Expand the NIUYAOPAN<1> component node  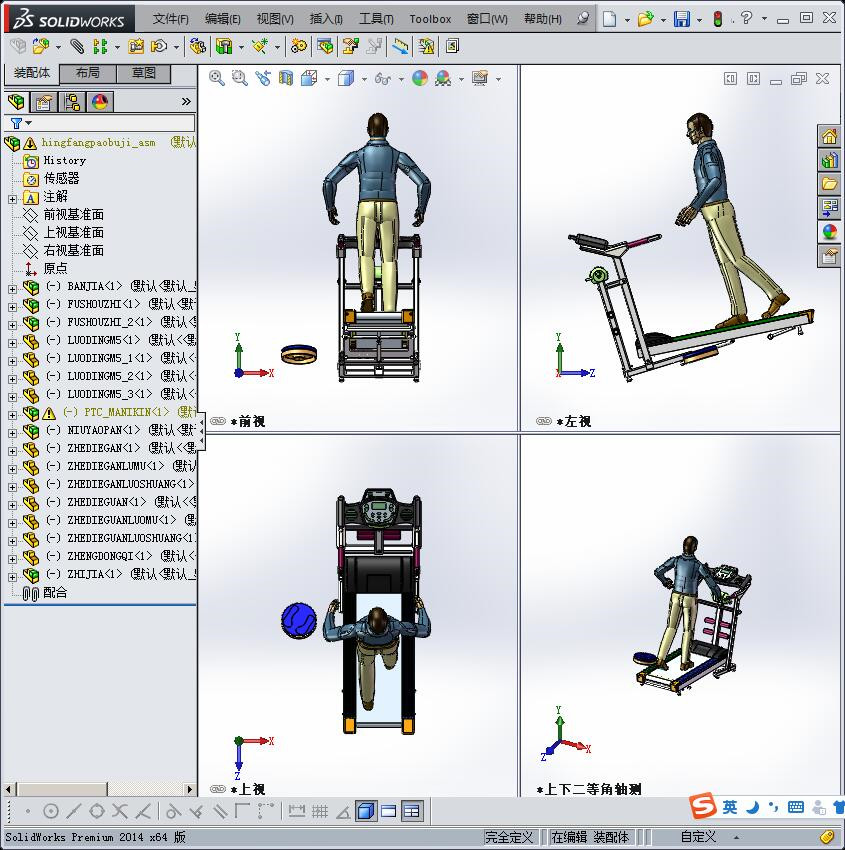12,433
